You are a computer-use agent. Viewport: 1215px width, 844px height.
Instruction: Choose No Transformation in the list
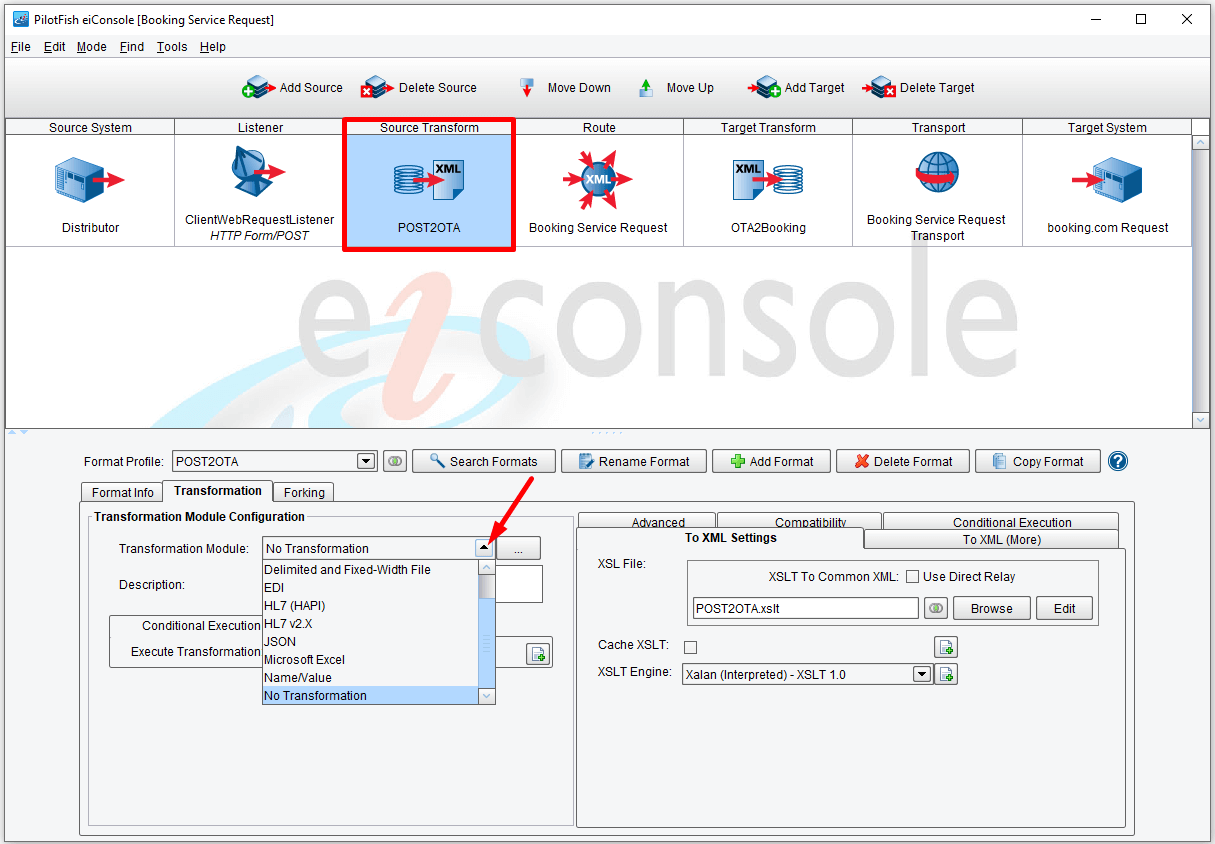pyautogui.click(x=371, y=696)
